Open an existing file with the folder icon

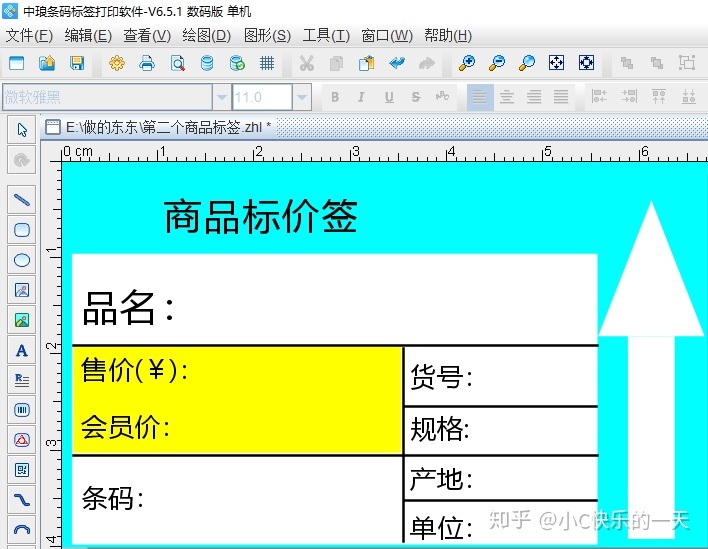[47, 63]
